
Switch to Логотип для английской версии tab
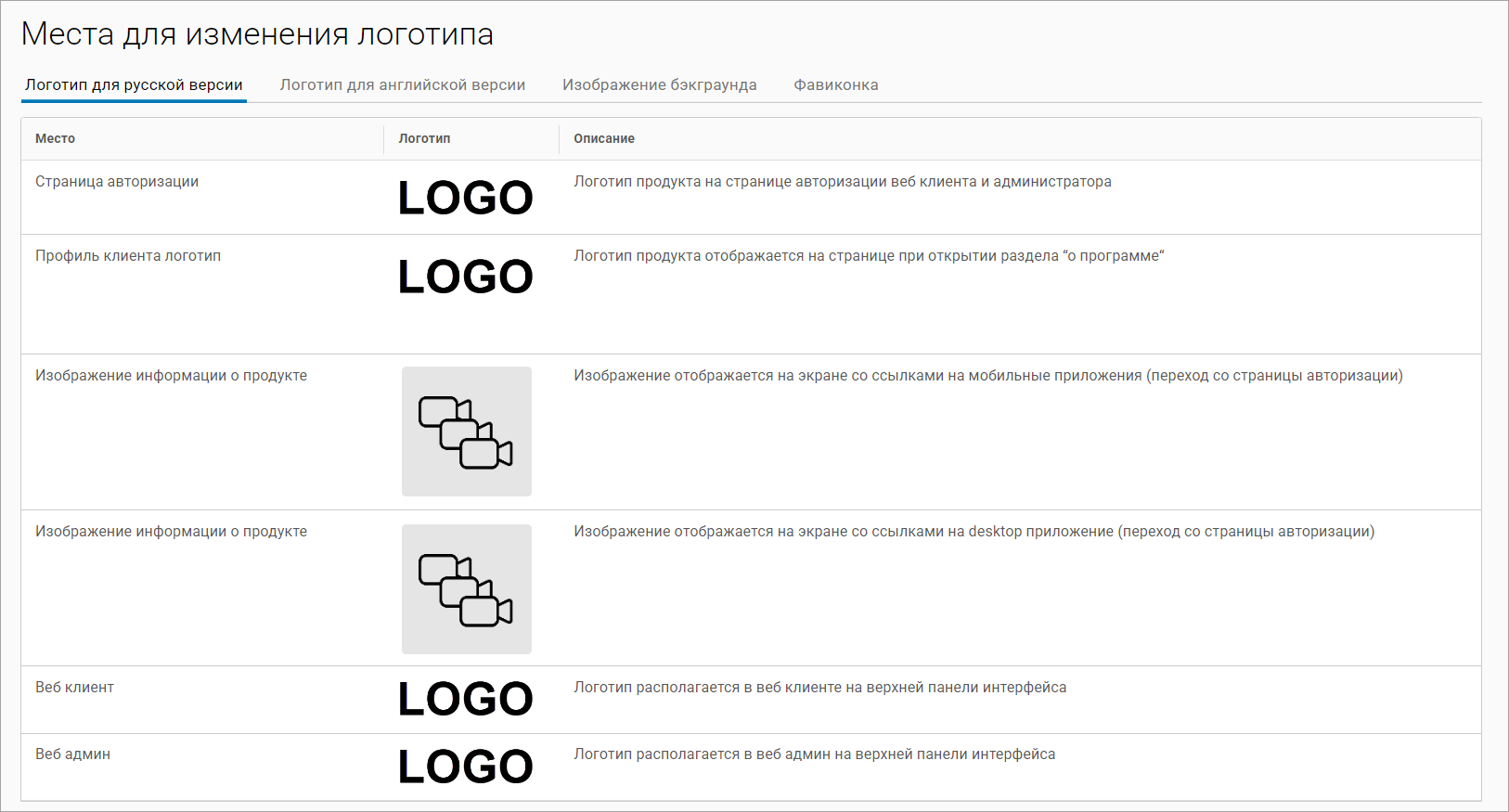tap(403, 84)
